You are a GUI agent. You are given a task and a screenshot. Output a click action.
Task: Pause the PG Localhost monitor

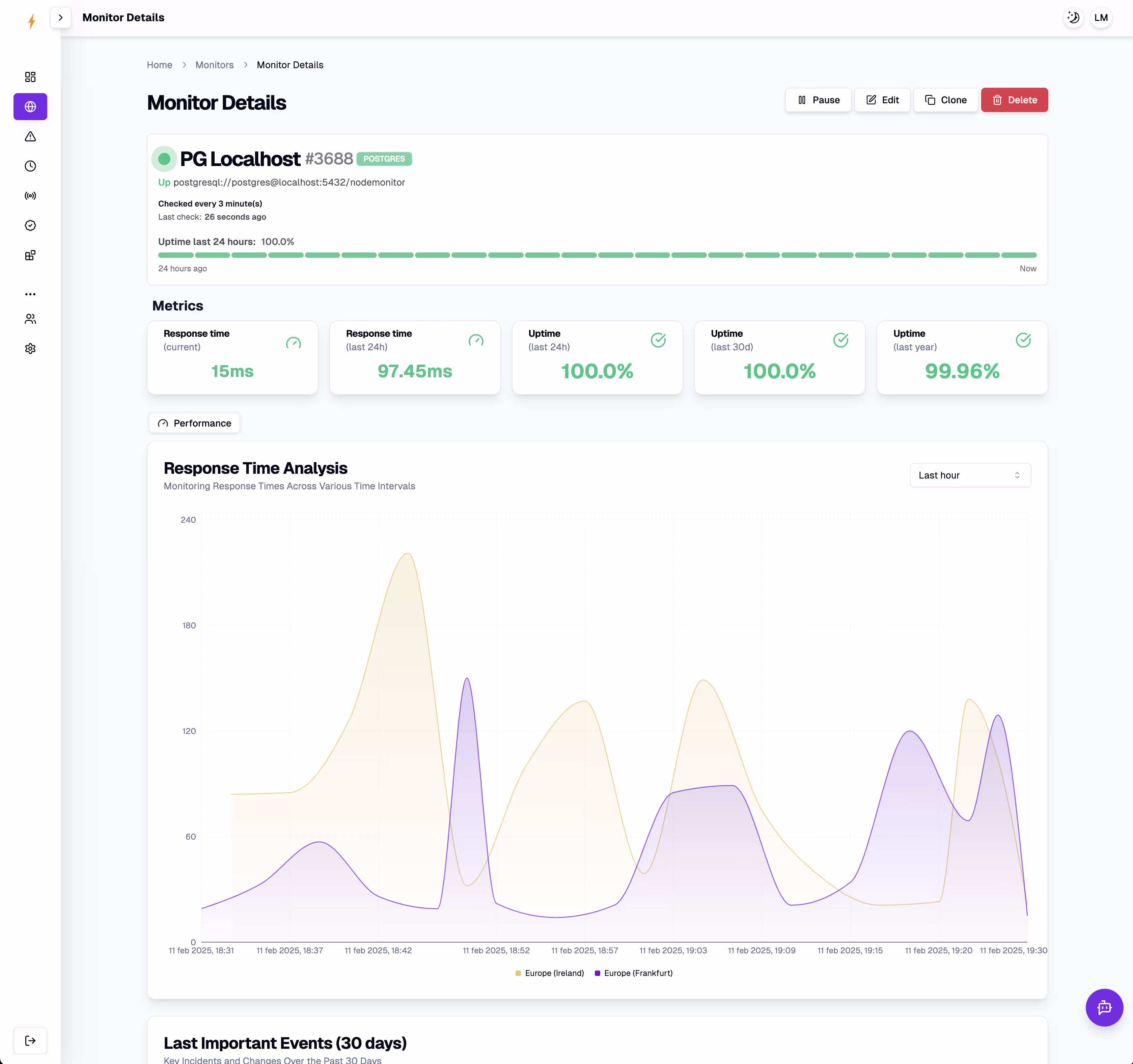818,100
